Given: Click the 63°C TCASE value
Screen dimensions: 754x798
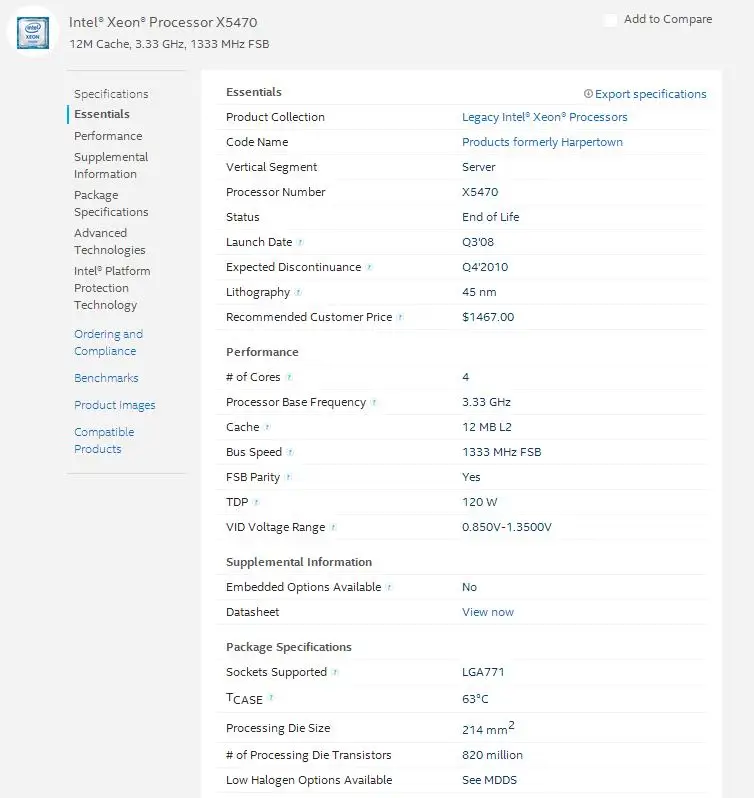Looking at the screenshot, I should pyautogui.click(x=475, y=699).
